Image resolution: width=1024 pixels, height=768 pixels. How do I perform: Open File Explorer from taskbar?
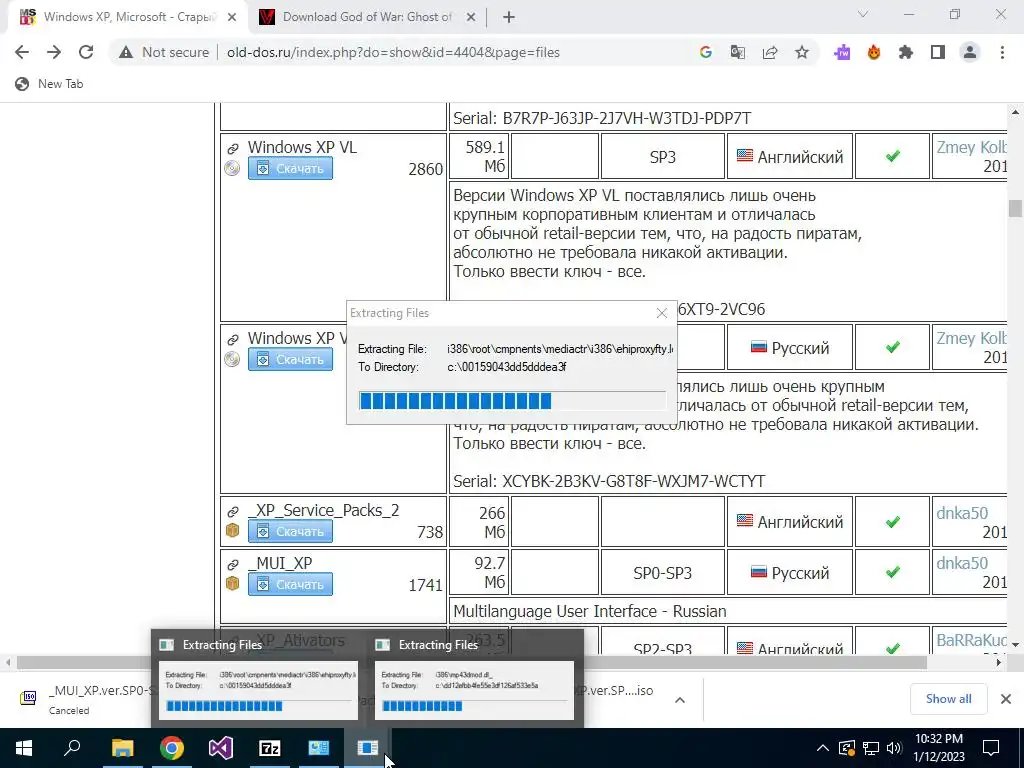click(x=122, y=748)
